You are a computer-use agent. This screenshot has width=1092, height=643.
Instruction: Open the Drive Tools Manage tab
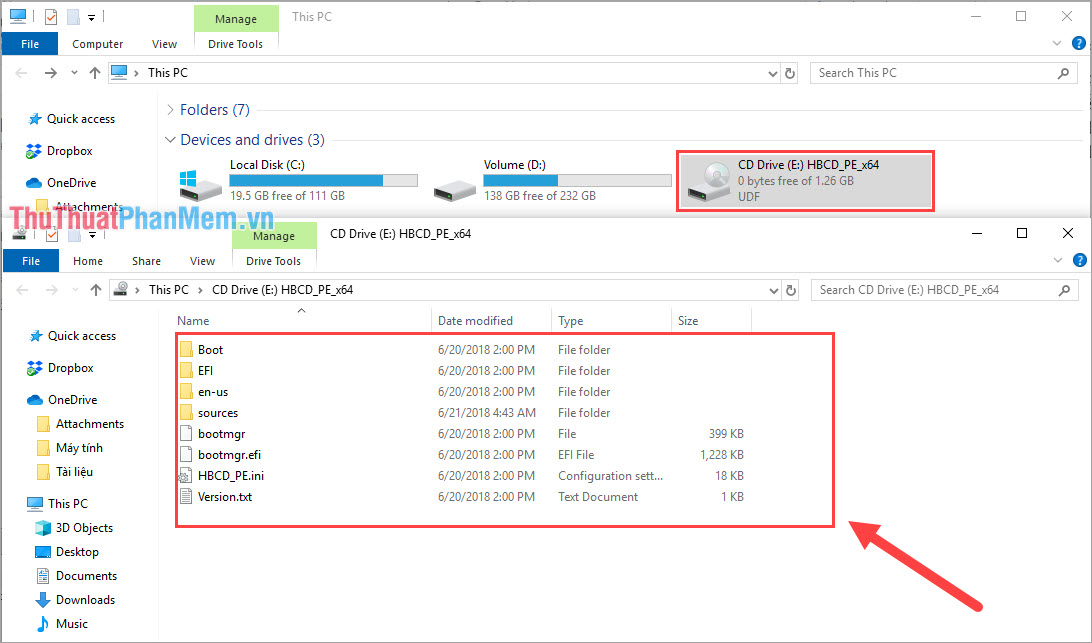point(274,235)
